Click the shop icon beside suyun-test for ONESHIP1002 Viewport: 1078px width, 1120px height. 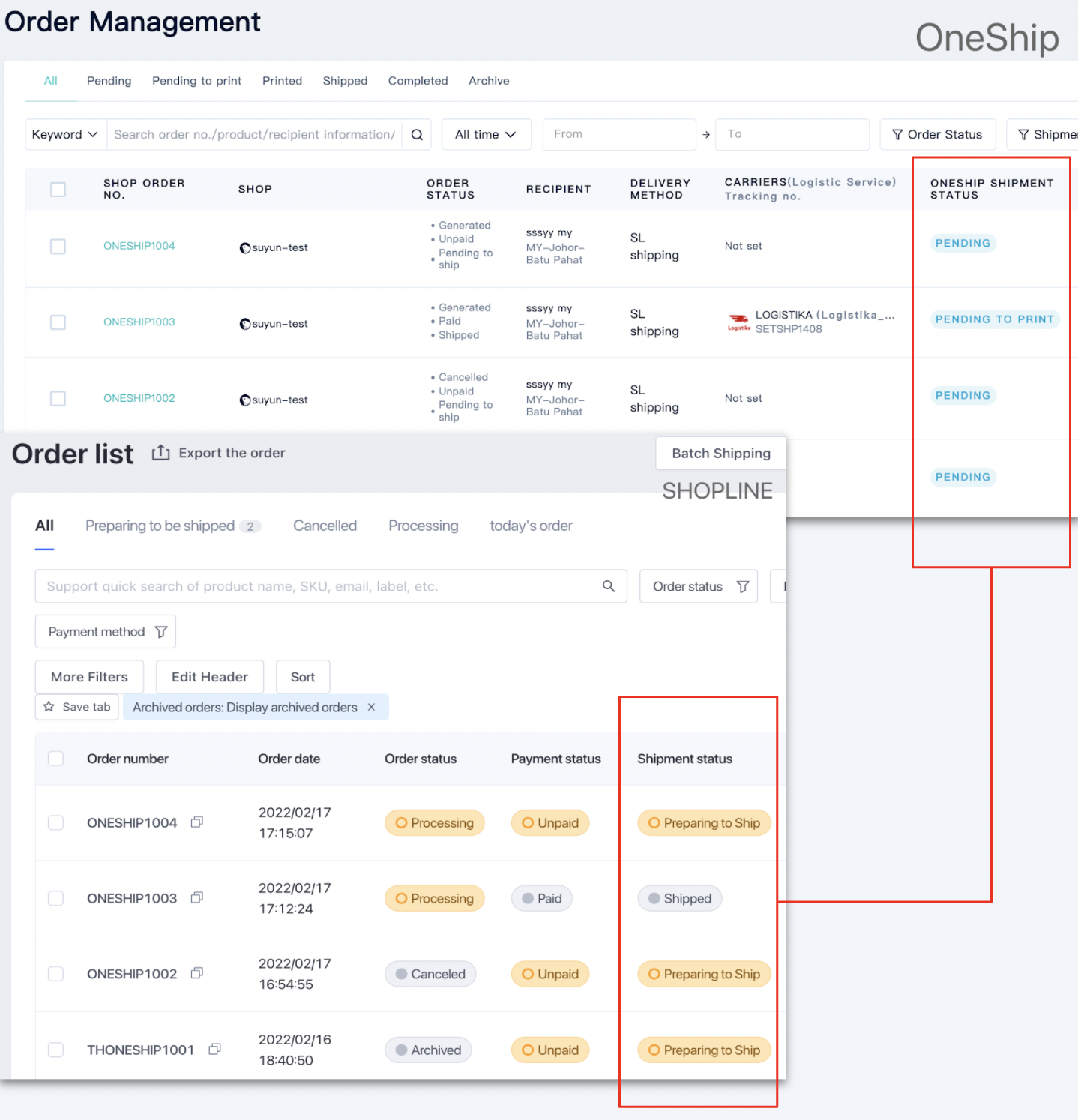pyautogui.click(x=245, y=400)
